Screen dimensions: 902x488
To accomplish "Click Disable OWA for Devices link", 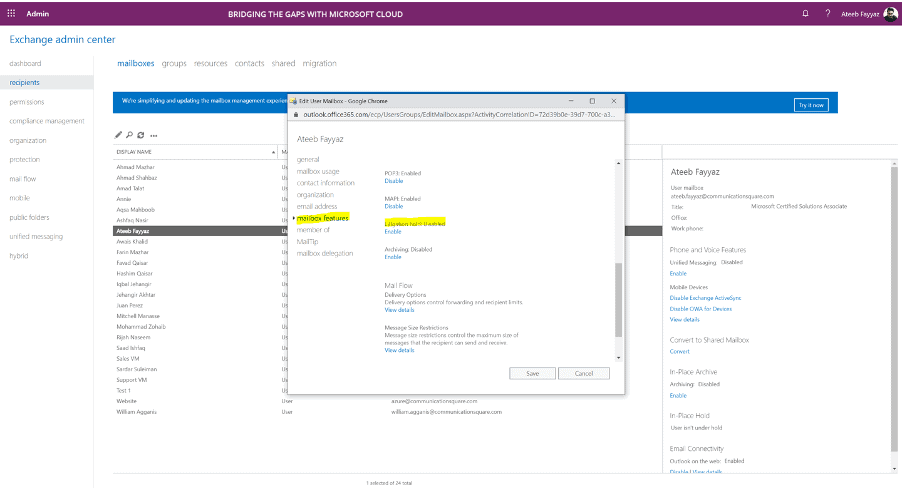I will [701, 308].
